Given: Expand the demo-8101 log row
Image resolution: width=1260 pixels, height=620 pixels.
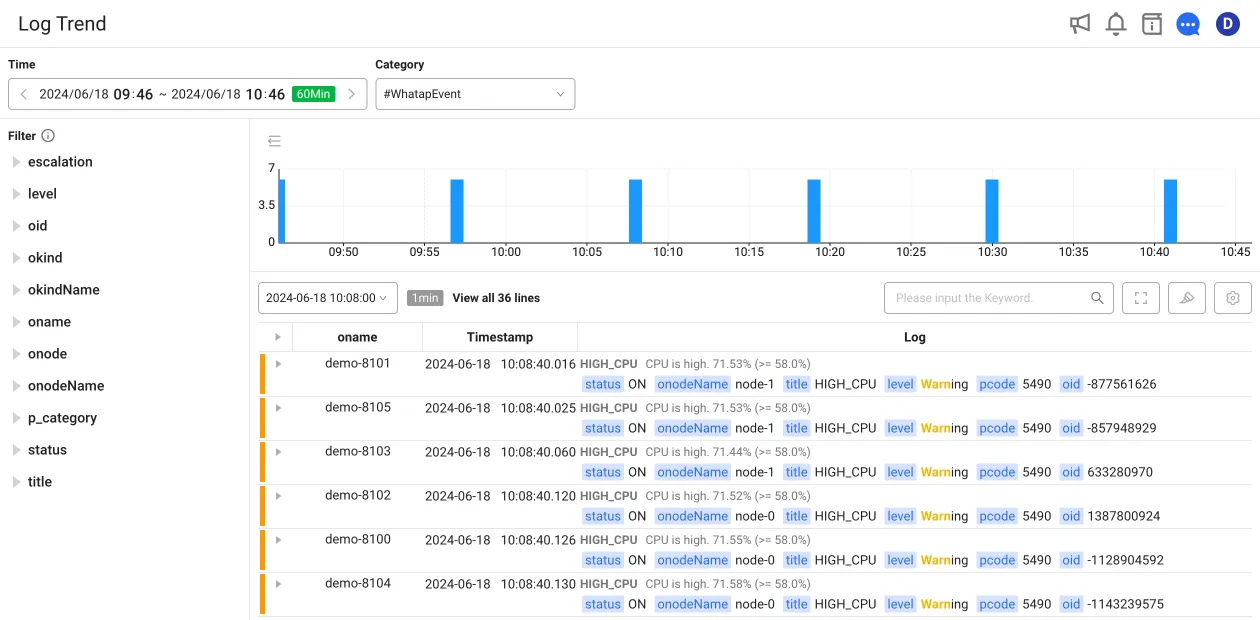Looking at the screenshot, I should point(278,364).
